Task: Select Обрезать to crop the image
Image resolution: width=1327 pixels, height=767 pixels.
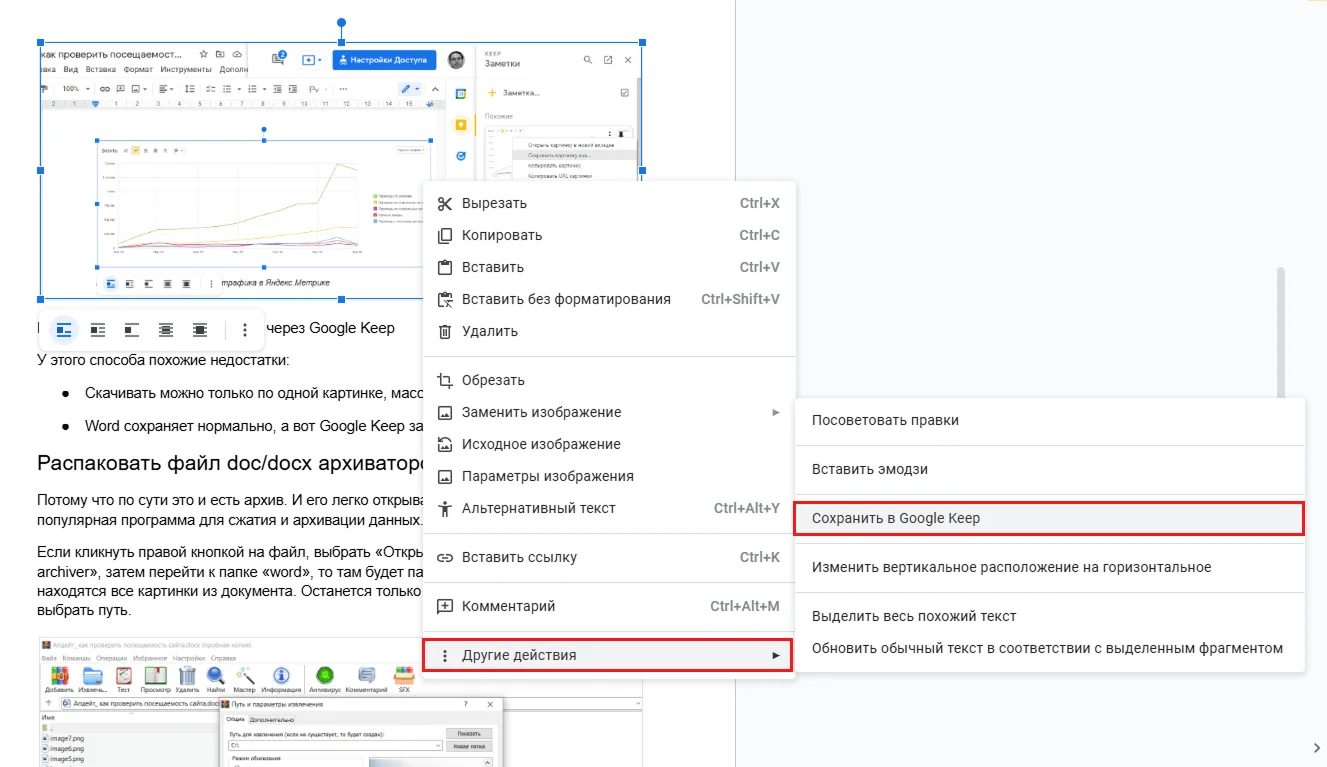Action: click(x=609, y=380)
